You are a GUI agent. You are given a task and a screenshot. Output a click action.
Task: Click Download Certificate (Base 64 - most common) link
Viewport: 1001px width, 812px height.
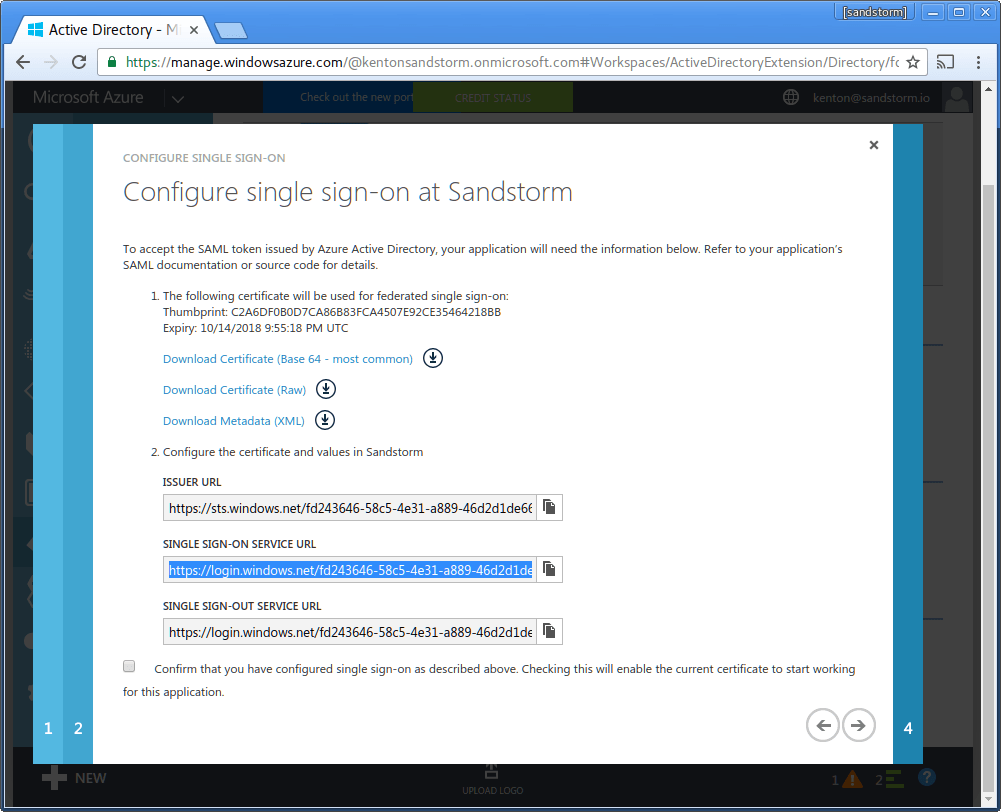288,359
